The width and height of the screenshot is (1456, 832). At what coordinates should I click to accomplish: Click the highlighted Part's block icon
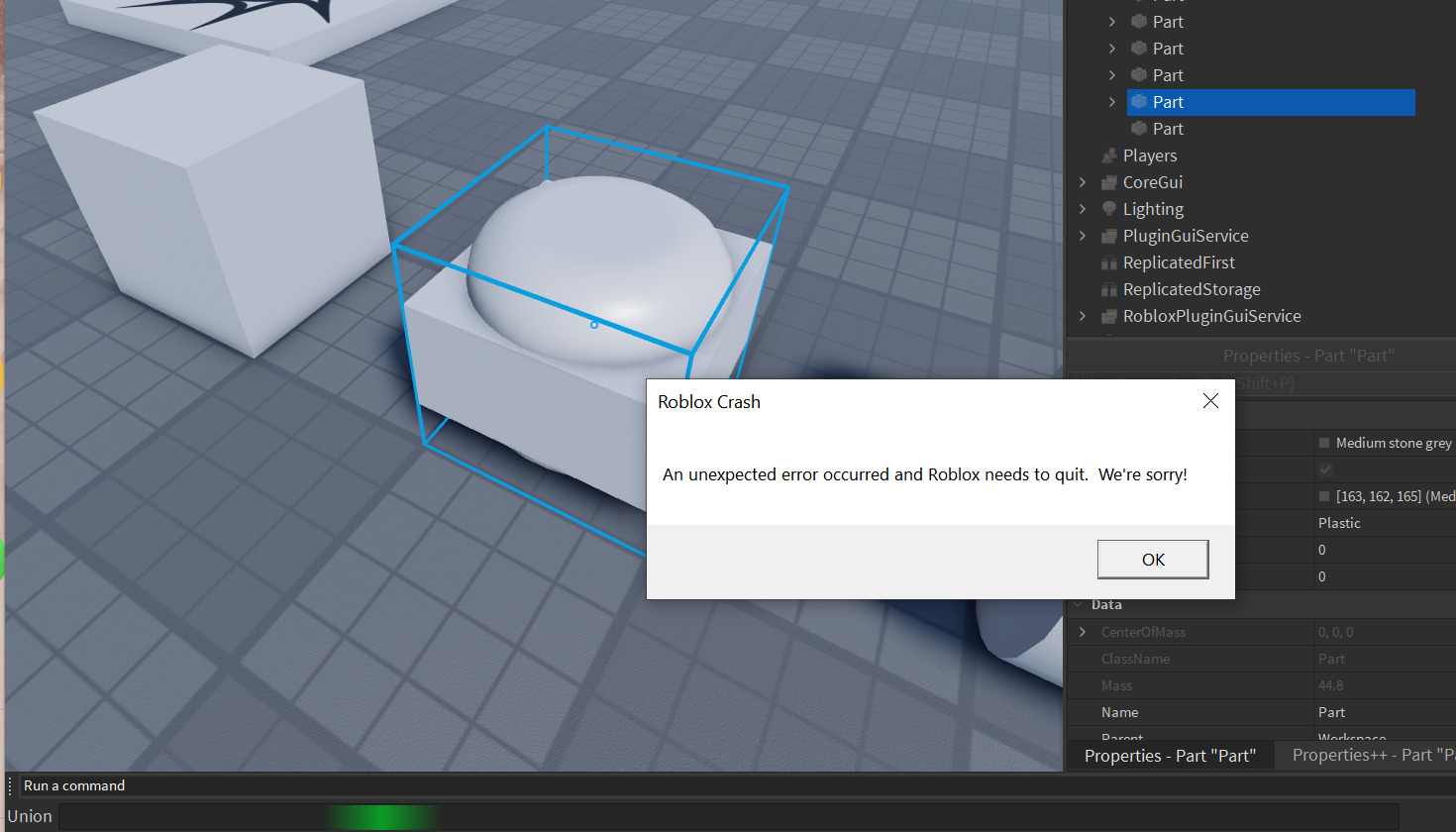point(1139,101)
